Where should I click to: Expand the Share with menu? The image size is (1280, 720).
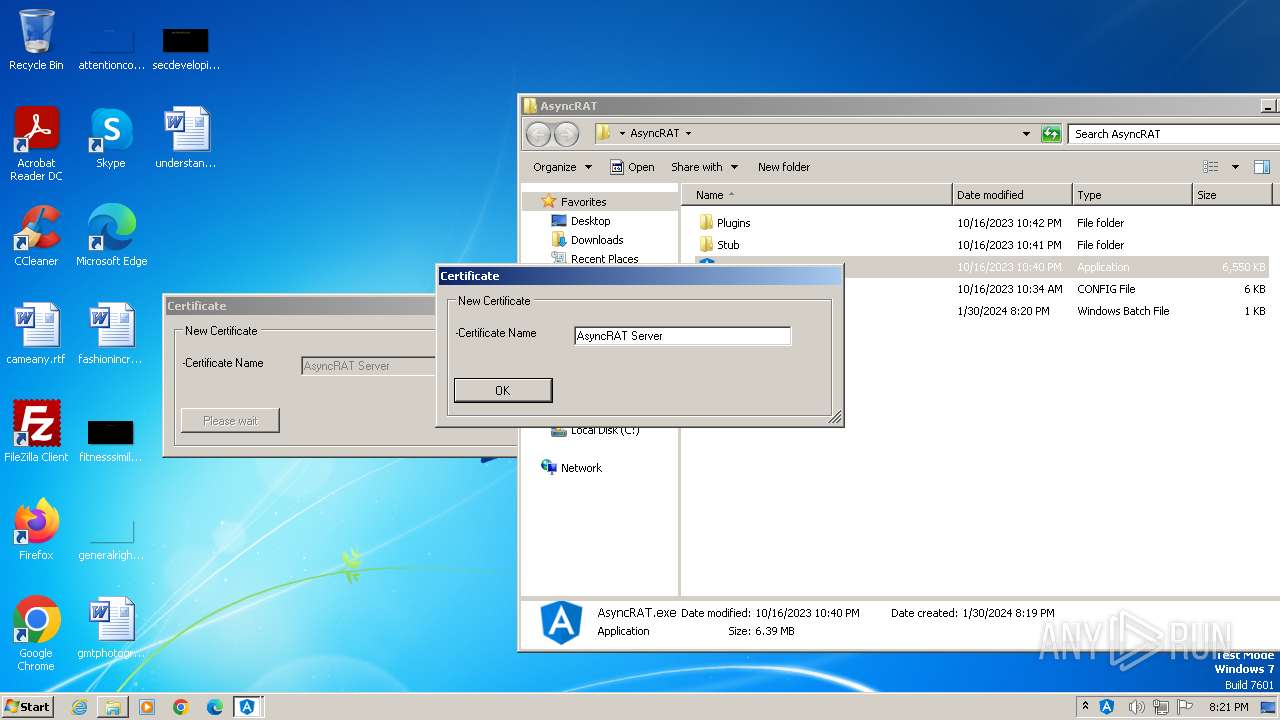pos(705,167)
